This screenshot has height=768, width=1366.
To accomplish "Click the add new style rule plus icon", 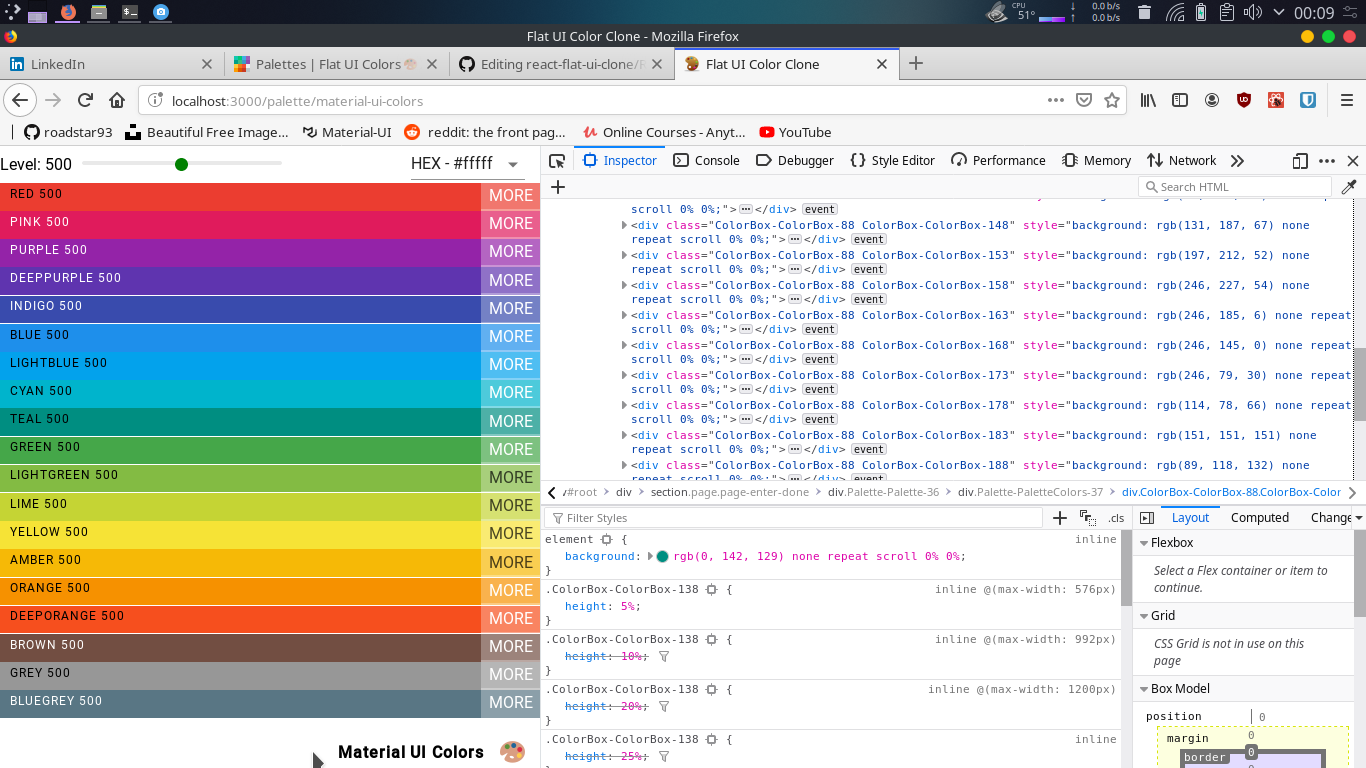I will tap(1060, 518).
